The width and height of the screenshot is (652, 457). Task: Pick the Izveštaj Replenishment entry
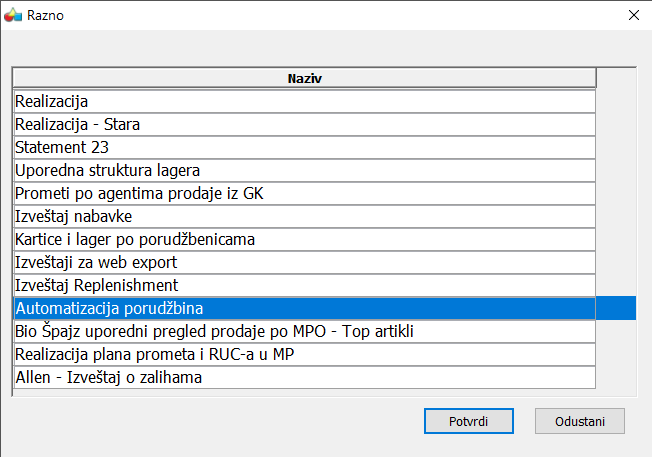[x=305, y=285]
